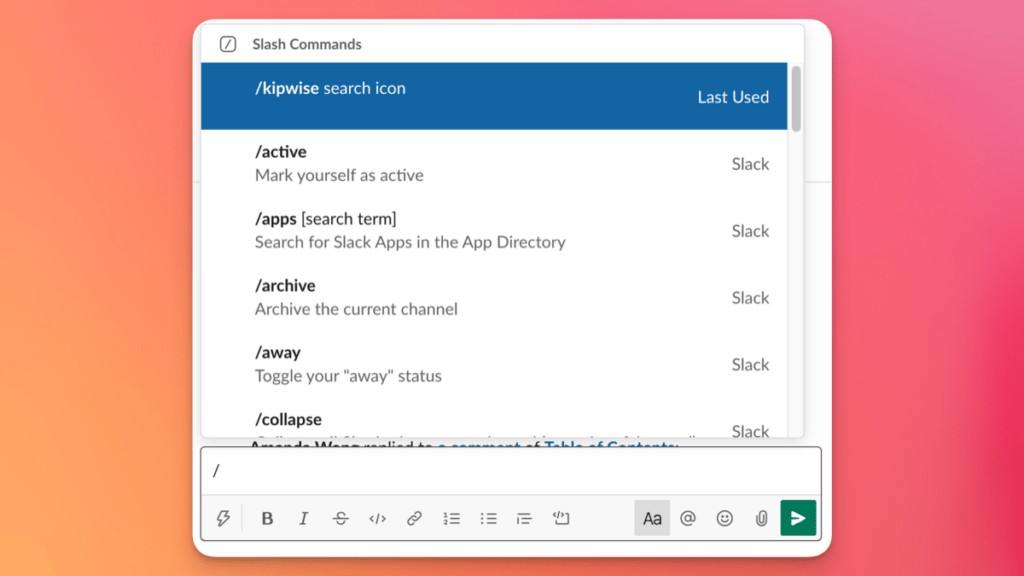Open the emoji picker
Screen dimensions: 1024x576
point(724,518)
